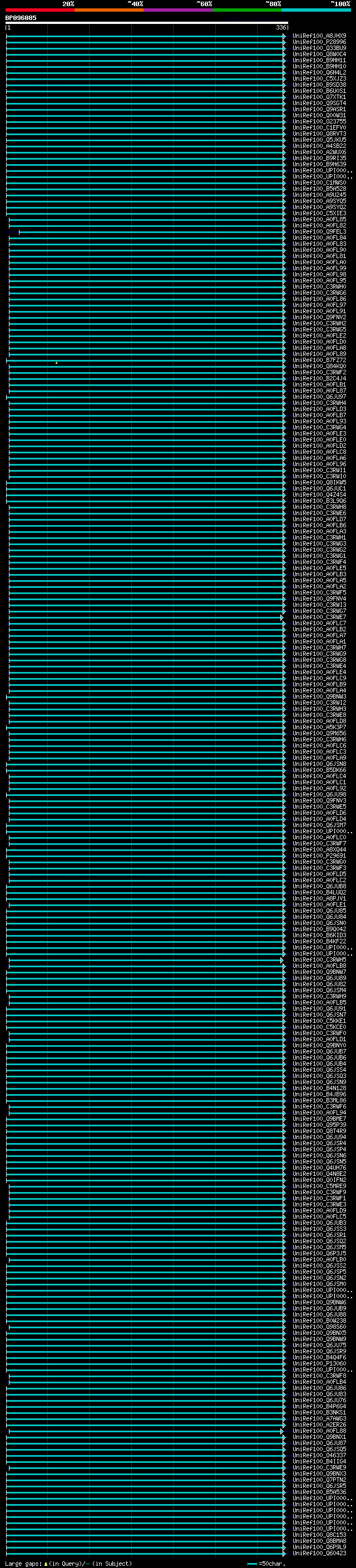Select the UniRef100_B9SD38 label
The image size is (356, 1568).
(319, 85)
